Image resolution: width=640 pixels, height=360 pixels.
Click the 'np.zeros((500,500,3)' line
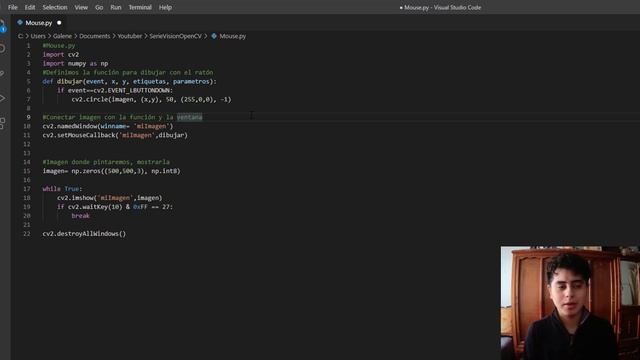tap(111, 171)
